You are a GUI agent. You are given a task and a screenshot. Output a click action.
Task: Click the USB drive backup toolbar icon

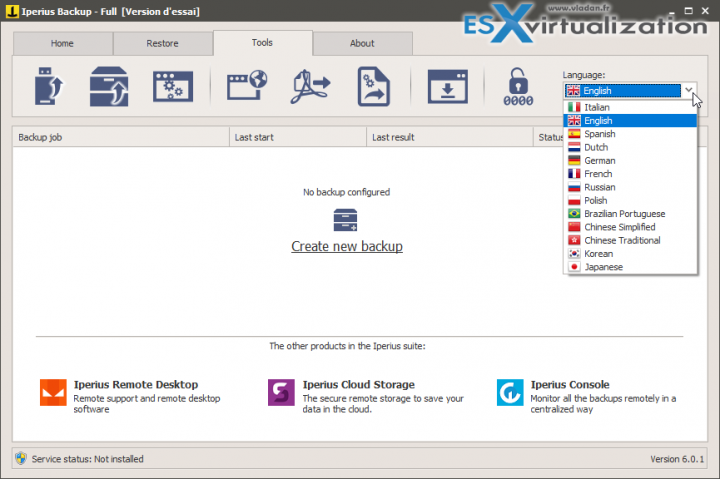tap(49, 86)
